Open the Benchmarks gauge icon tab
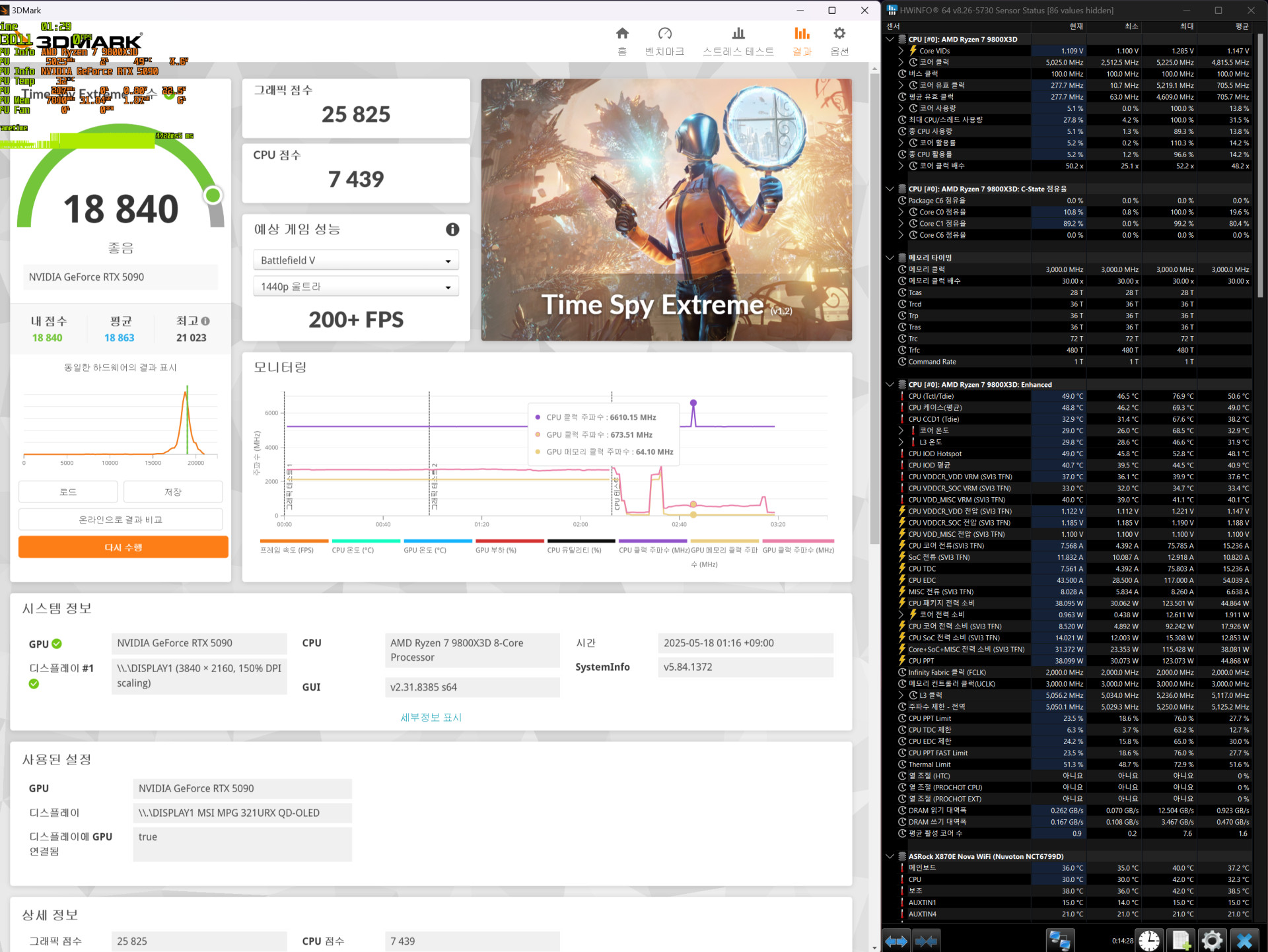Viewport: 1268px width, 952px height. (664, 34)
